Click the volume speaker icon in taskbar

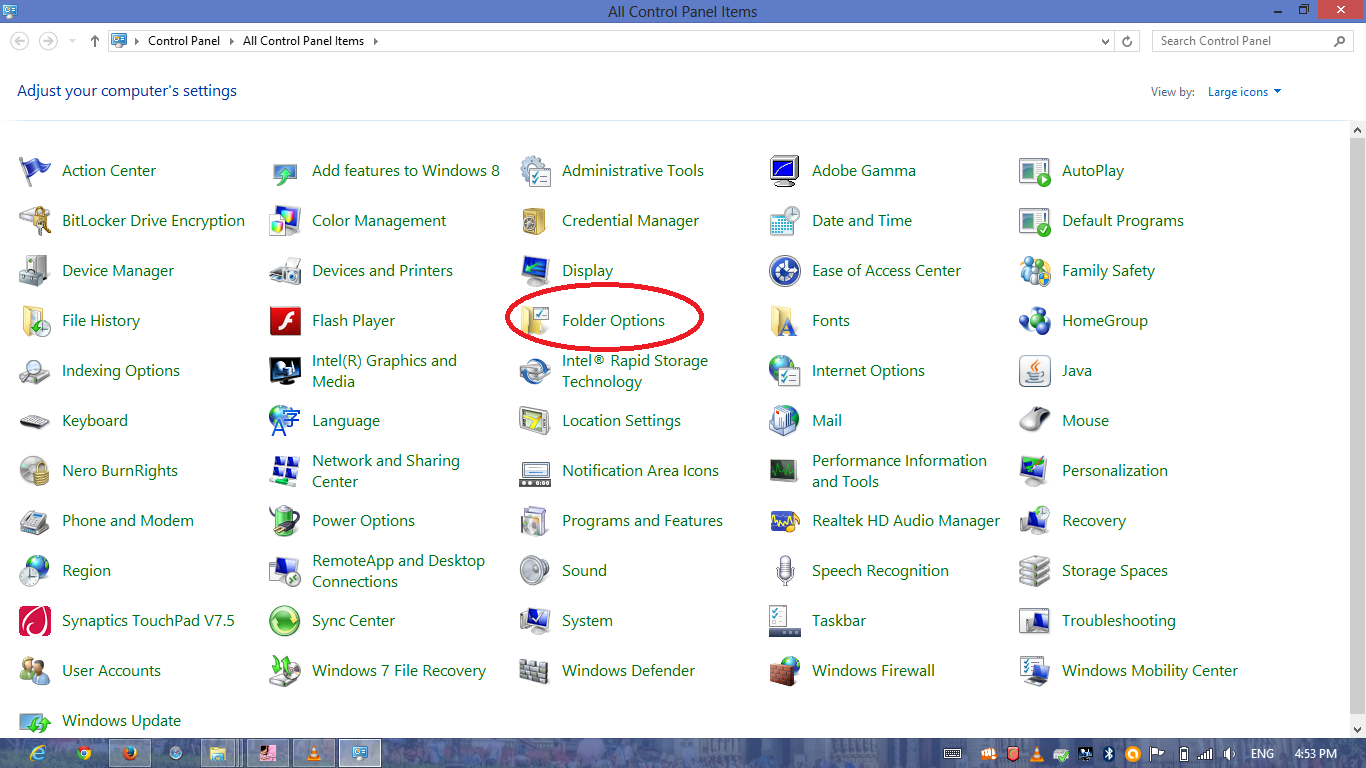coord(1230,753)
